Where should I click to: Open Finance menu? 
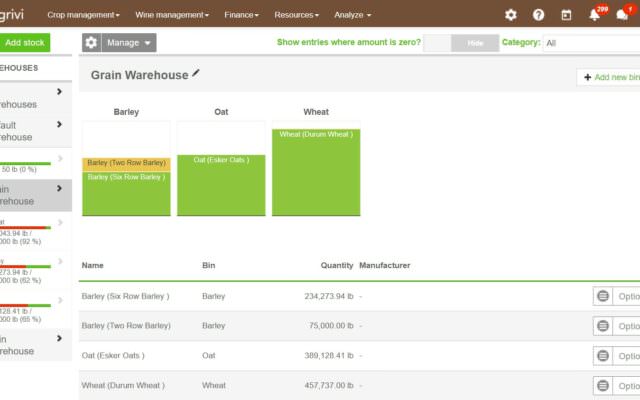241,15
